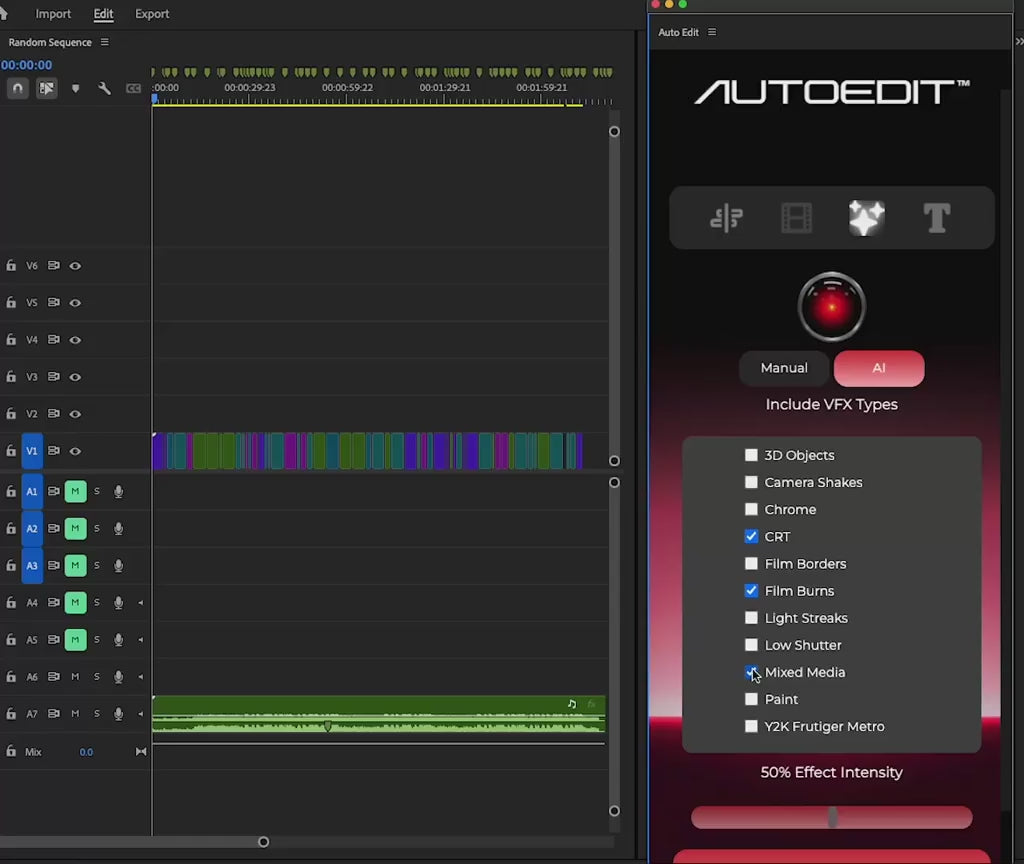Toggle lock on track V6
The image size is (1024, 864).
point(11,266)
